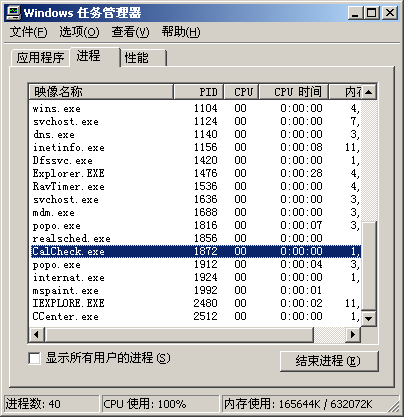Click the horizontal scrollbar thumb

pos(179,334)
